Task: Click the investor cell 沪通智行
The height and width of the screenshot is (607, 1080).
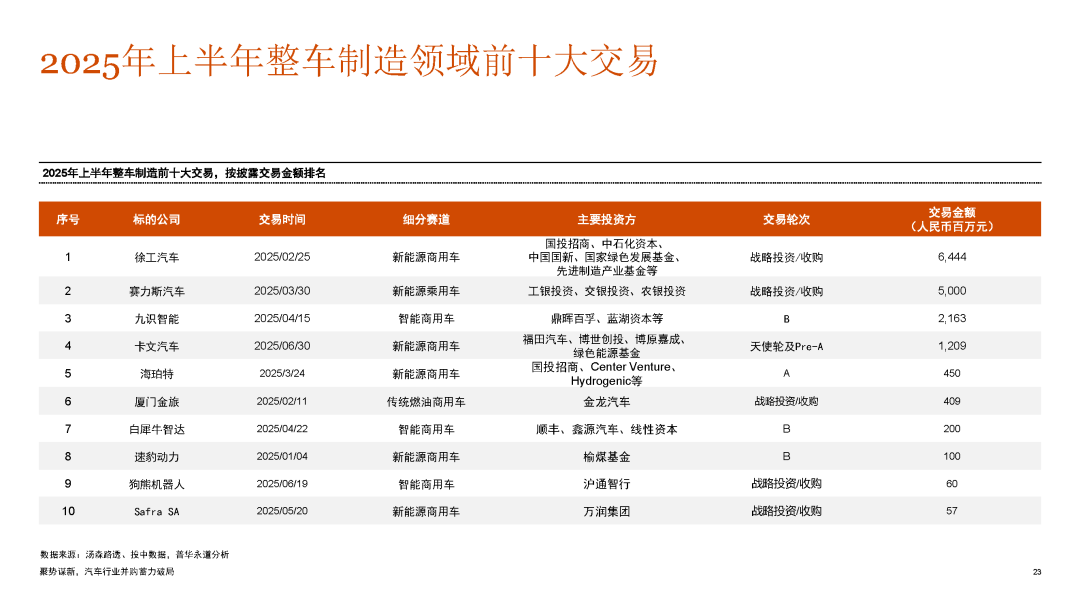Action: pyautogui.click(x=606, y=484)
